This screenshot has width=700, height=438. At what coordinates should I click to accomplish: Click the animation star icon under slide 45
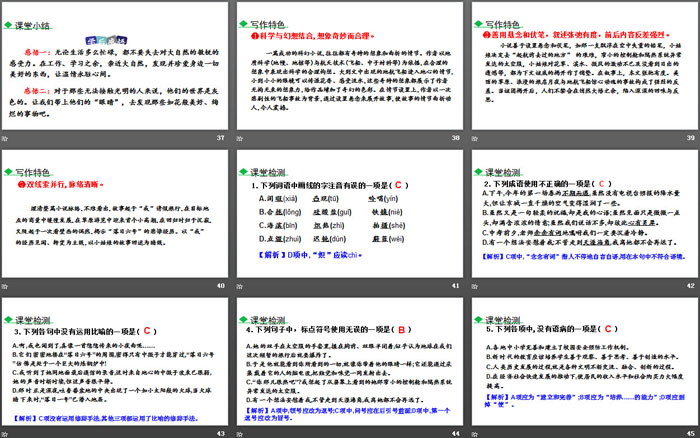coord(475,434)
